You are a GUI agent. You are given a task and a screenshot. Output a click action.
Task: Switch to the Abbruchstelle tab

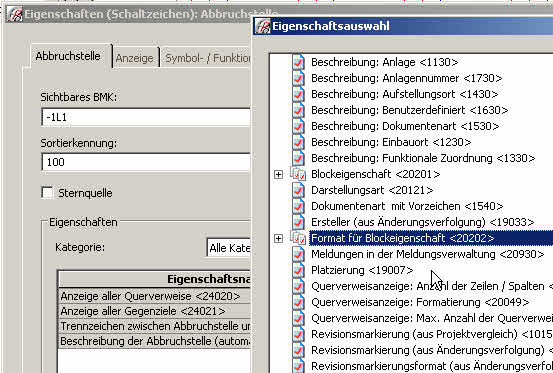(68, 56)
